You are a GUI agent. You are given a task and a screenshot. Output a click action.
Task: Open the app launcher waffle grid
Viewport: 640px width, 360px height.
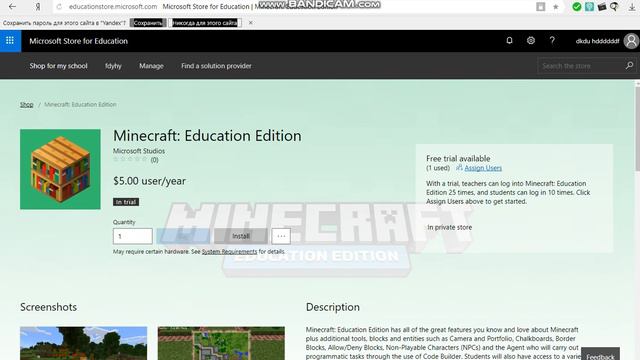[10, 41]
